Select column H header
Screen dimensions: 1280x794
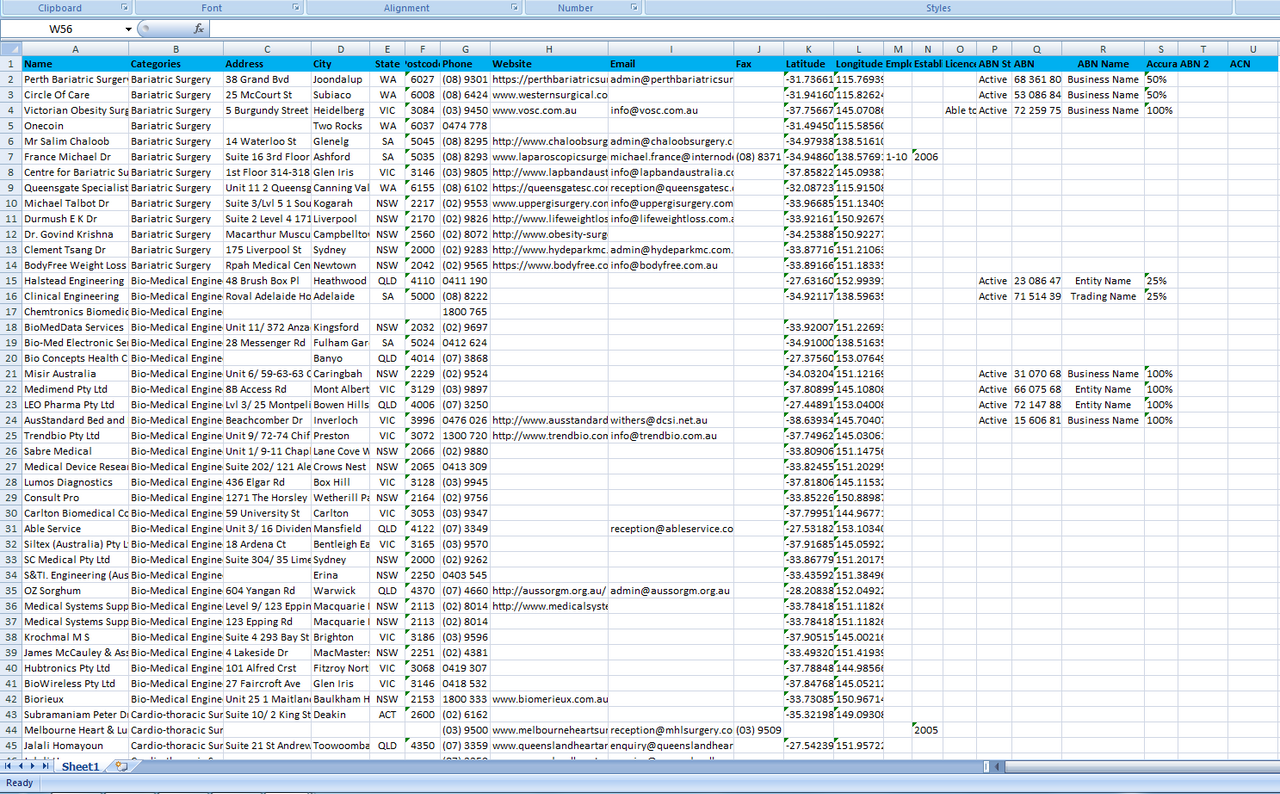tap(549, 49)
